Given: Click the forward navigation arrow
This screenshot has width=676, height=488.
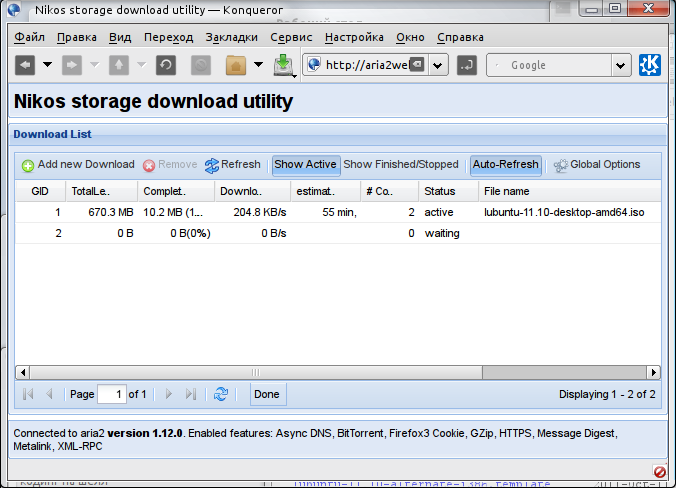Looking at the screenshot, I should coord(72,65).
